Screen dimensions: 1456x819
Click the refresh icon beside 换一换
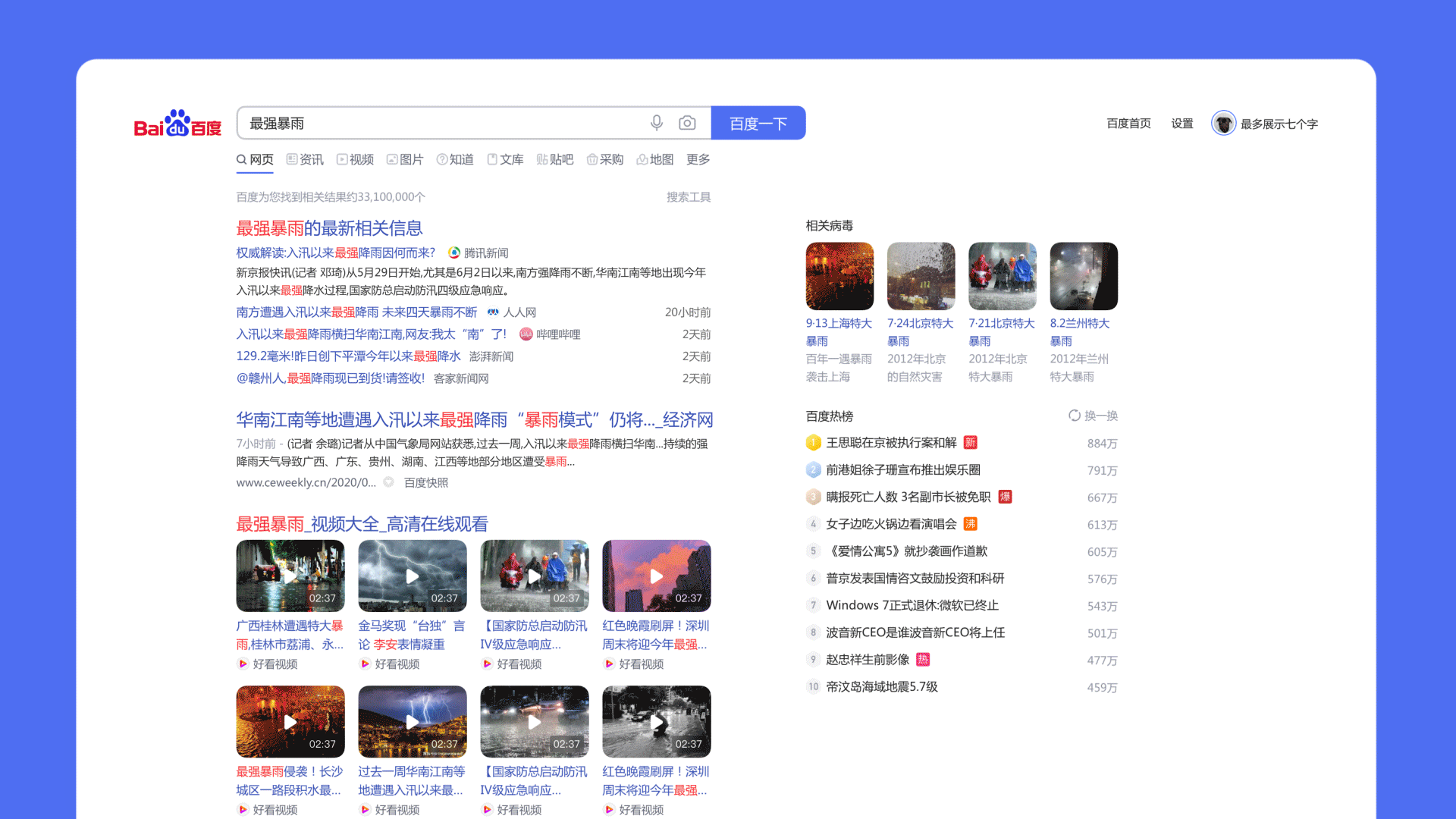(1074, 416)
